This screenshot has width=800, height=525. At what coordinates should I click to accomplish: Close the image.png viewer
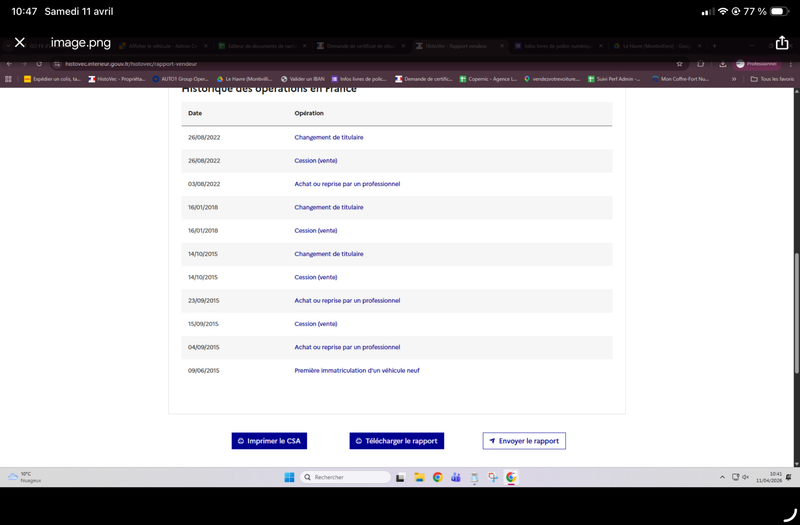19,42
